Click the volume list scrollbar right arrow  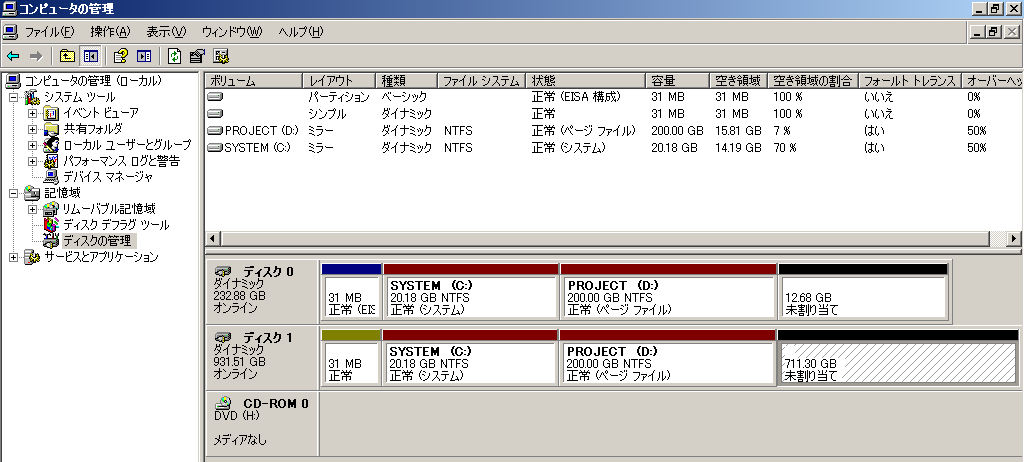coord(1015,238)
